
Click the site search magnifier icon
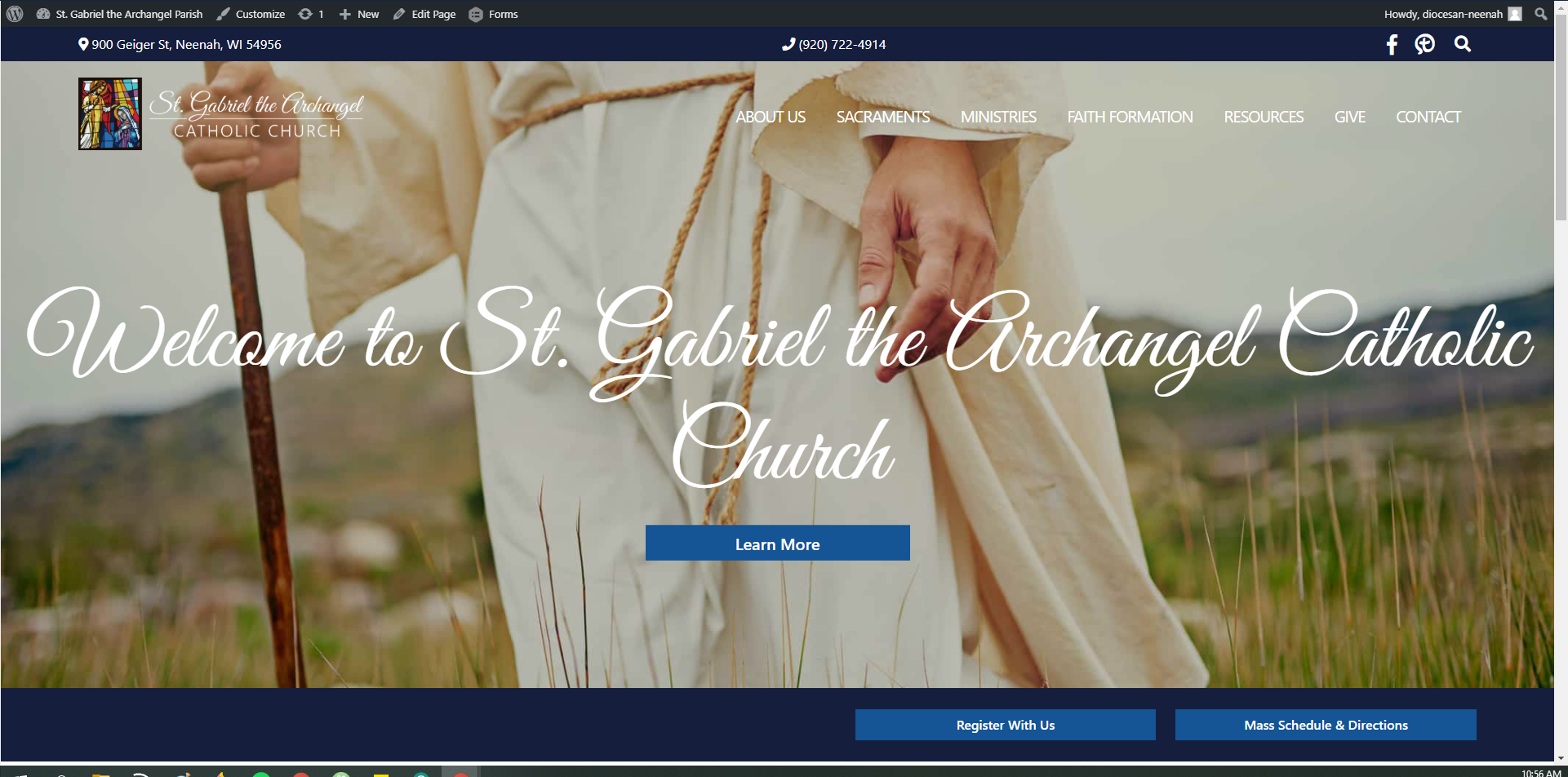[x=1462, y=44]
